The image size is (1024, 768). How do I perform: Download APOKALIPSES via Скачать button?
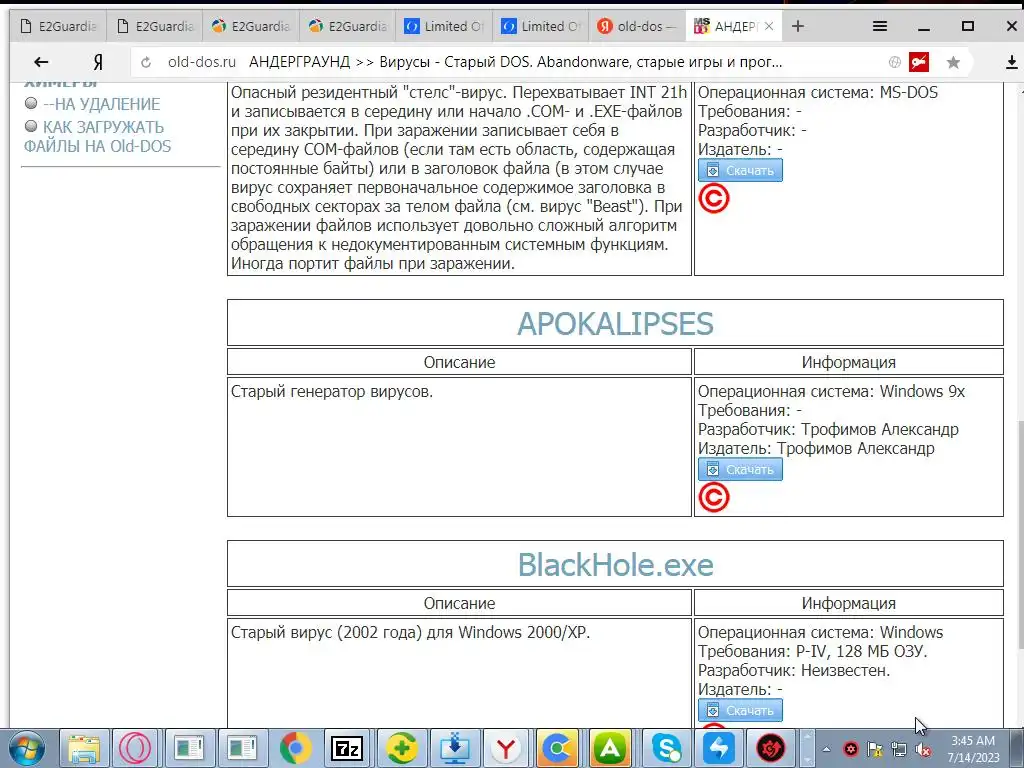coord(741,470)
